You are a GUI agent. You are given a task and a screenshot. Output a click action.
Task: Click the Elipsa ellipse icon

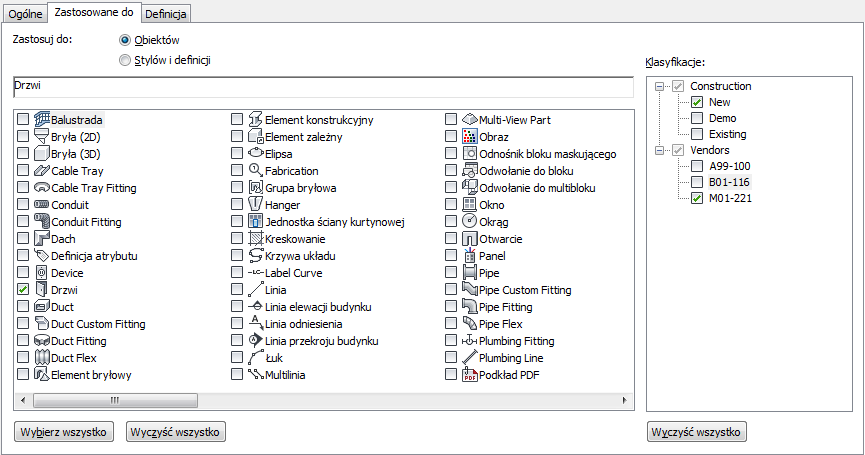coord(256,154)
